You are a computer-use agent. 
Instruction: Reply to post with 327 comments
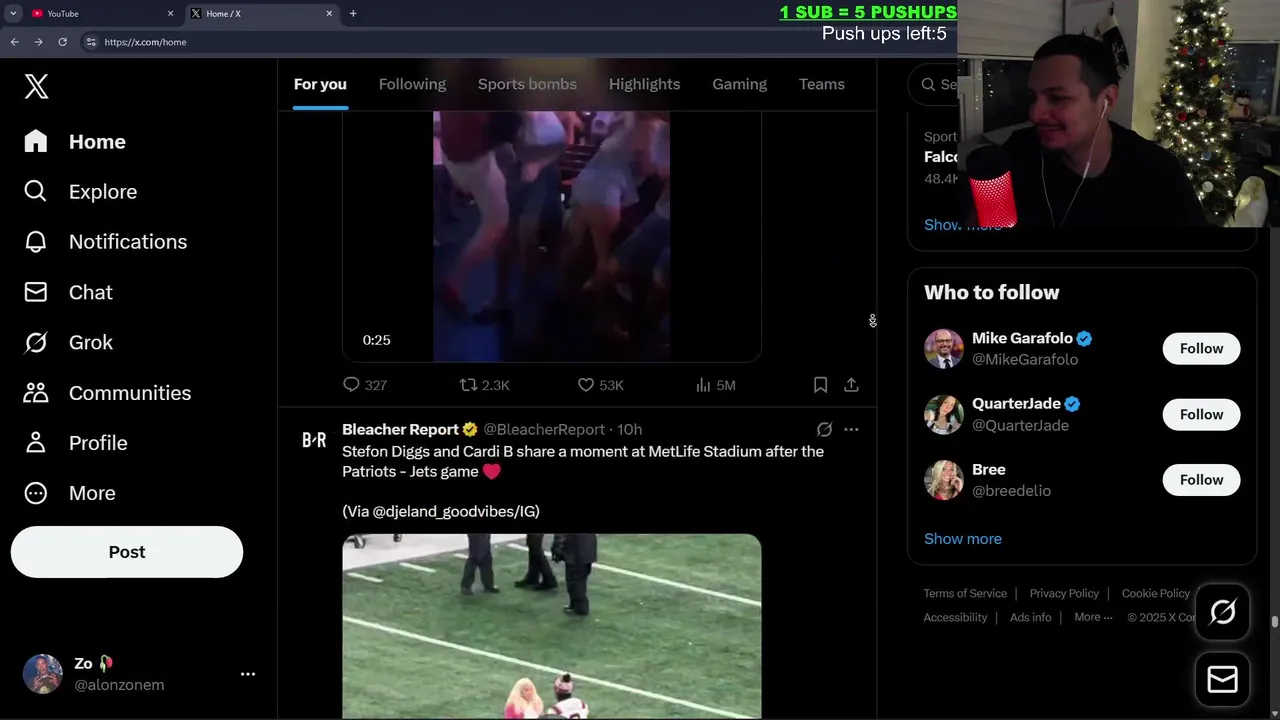point(364,385)
